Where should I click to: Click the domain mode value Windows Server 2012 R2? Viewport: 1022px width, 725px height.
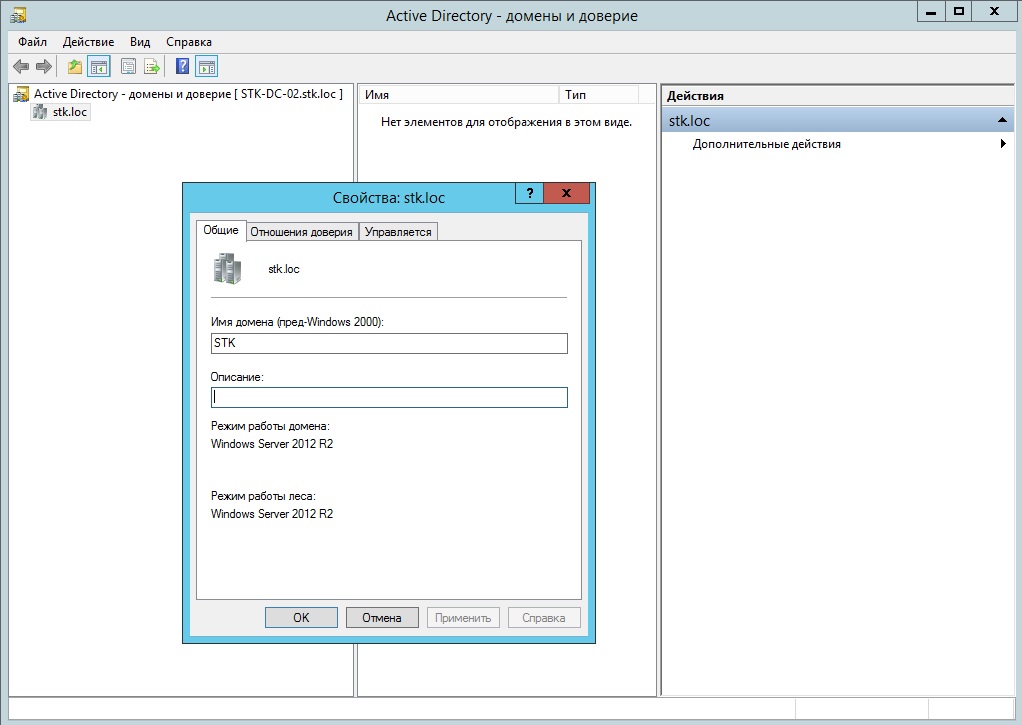pos(272,444)
